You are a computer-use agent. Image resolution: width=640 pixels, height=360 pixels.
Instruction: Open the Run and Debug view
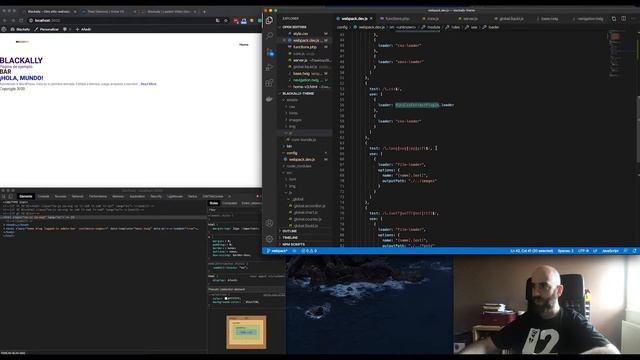click(269, 67)
